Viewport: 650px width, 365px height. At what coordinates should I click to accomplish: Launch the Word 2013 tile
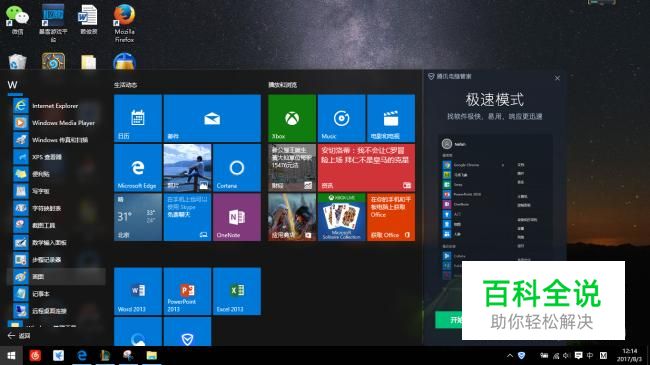click(x=138, y=291)
